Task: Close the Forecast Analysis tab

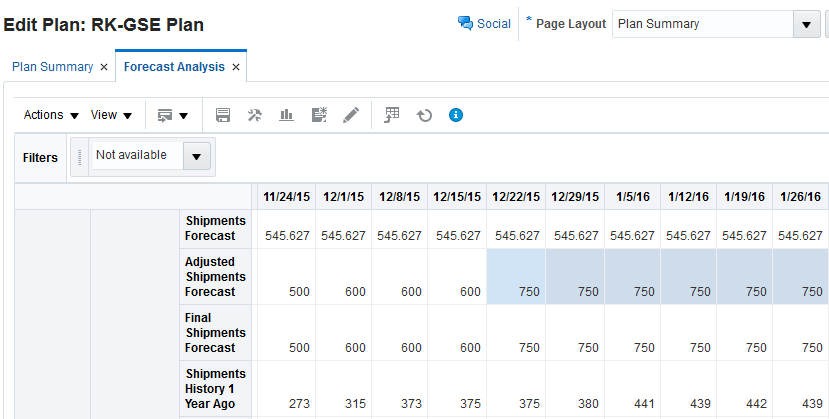Action: pyautogui.click(x=236, y=67)
